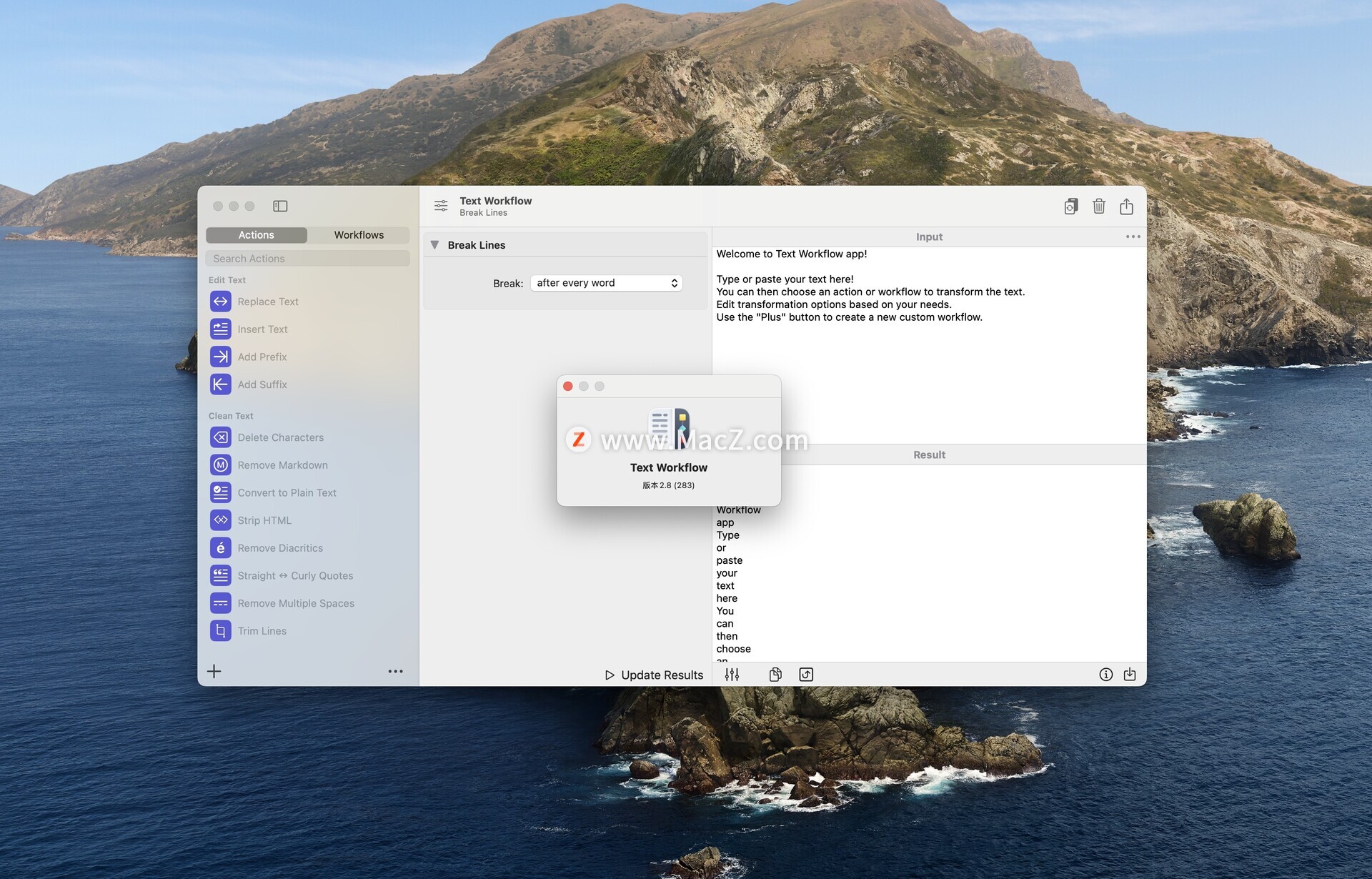Click the plus icon to add workflow
This screenshot has height=879, width=1372.
214,671
